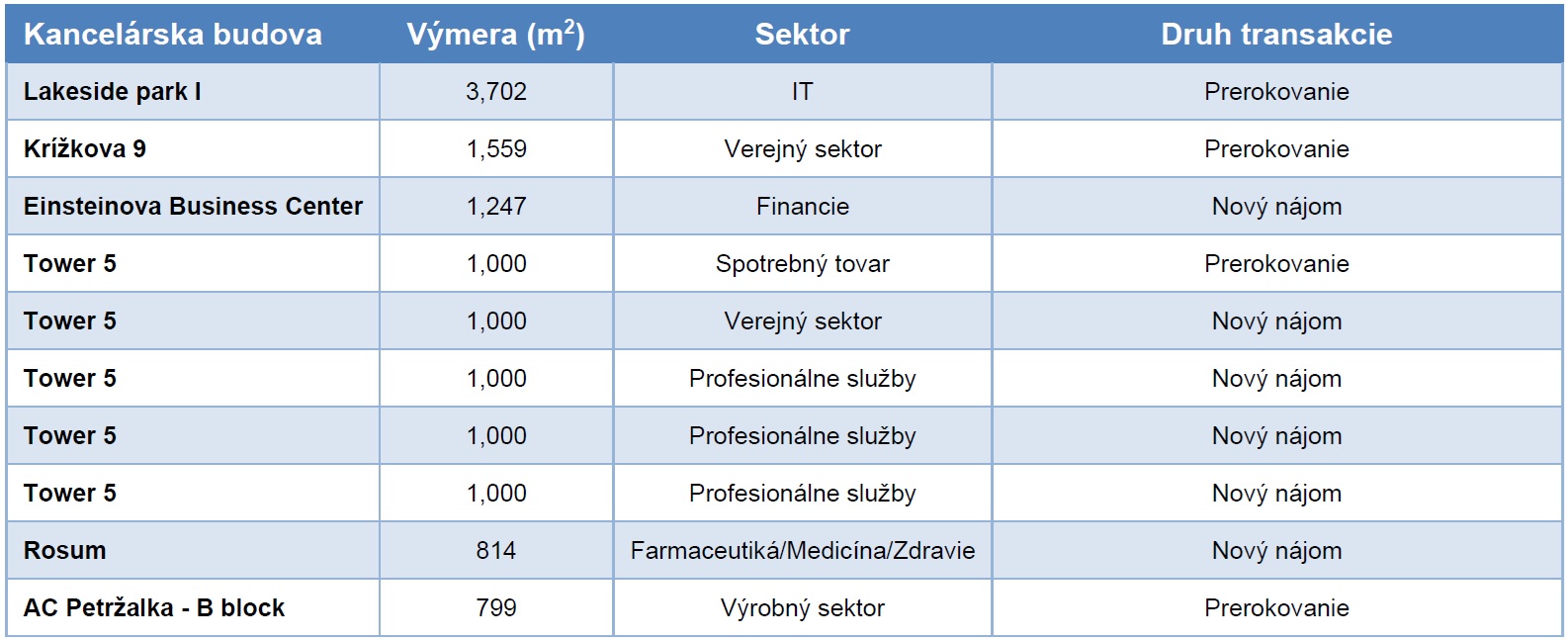1568x641 pixels.
Task: Click the Kancelárska budova column header
Action: coord(173,35)
